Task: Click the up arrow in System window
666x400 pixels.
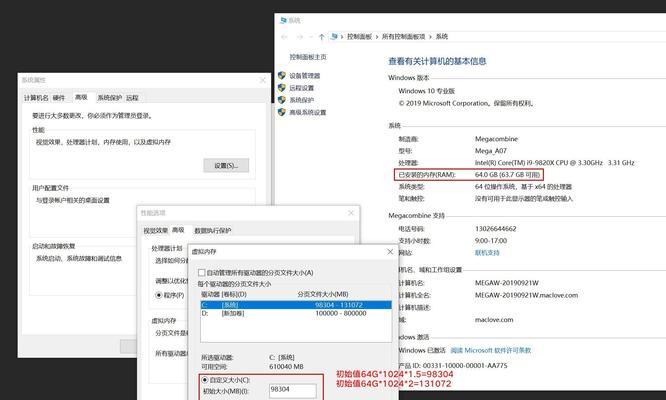Action: [322, 37]
